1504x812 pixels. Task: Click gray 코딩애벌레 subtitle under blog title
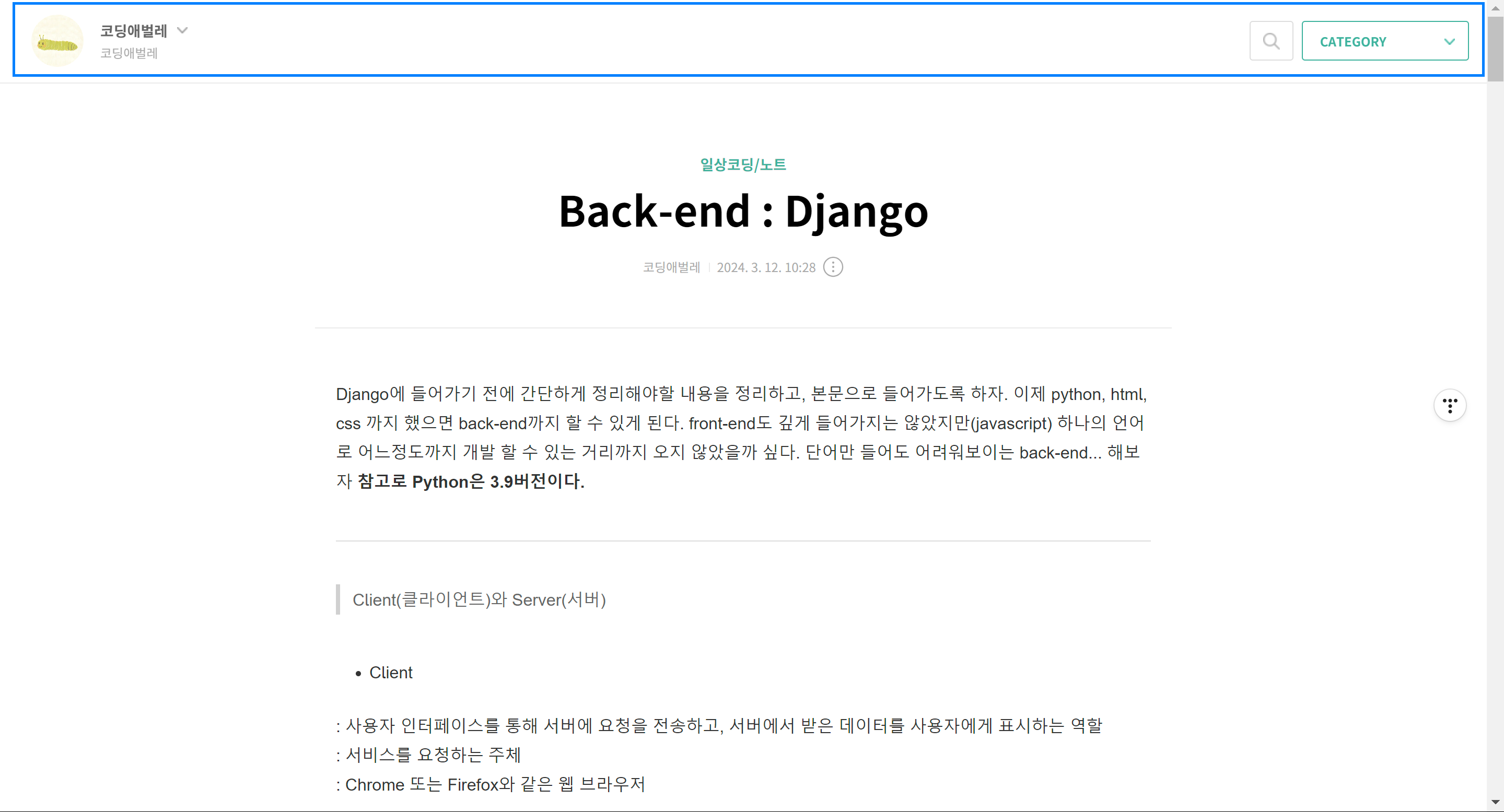[x=129, y=53]
